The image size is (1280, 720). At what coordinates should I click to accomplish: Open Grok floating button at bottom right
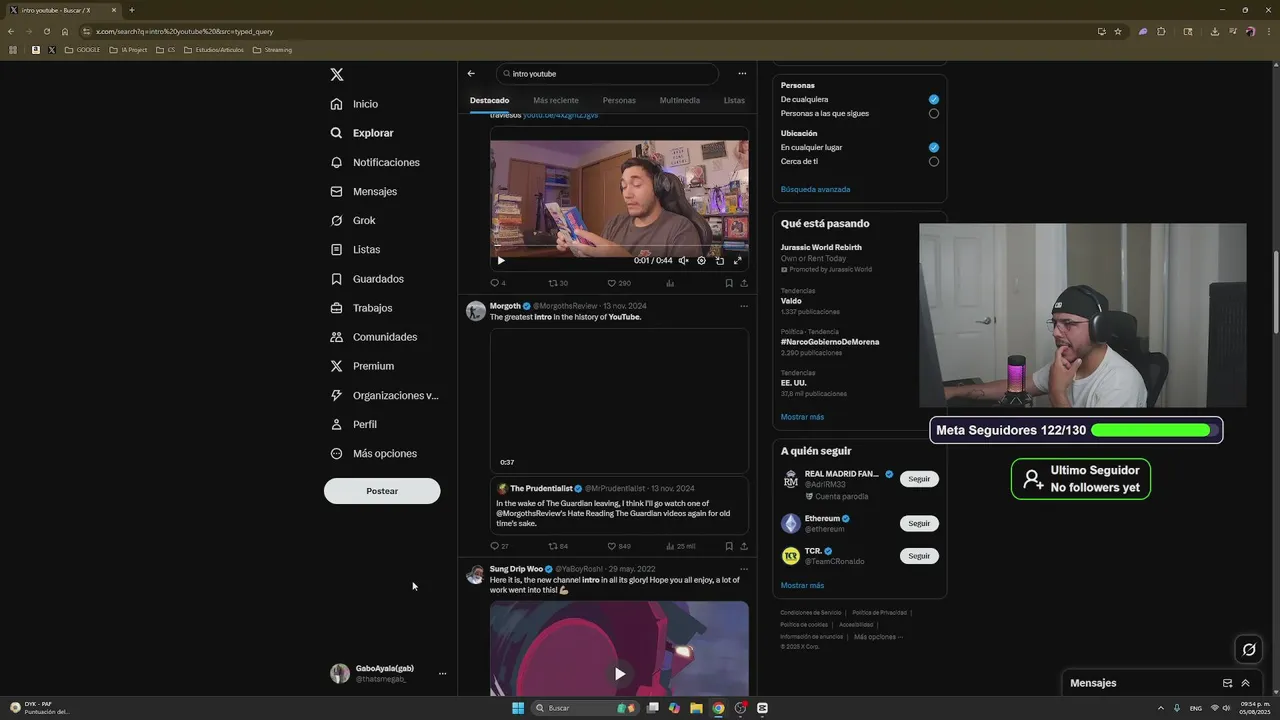click(x=1249, y=650)
